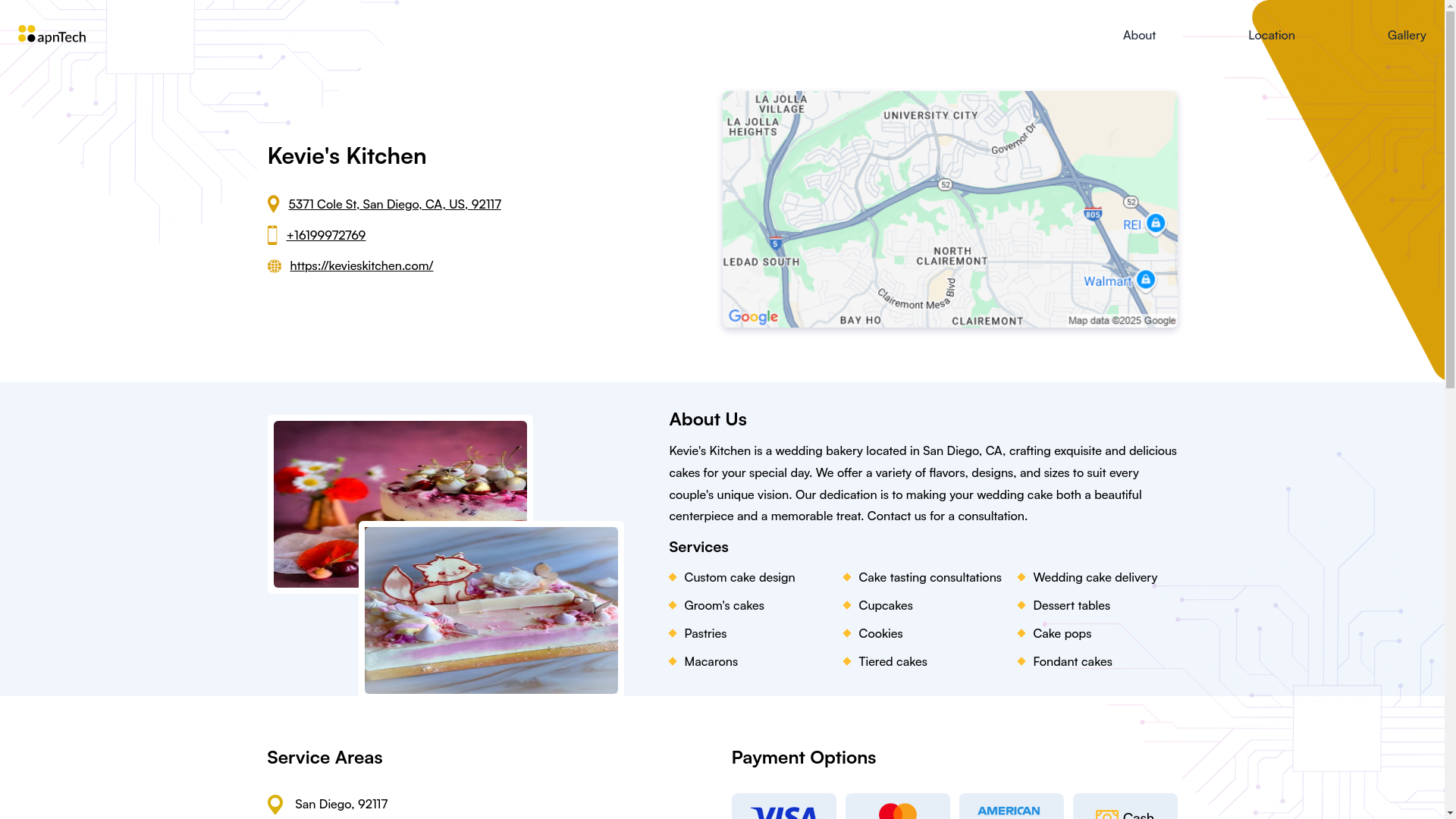Image resolution: width=1456 pixels, height=819 pixels.
Task: Open the 5371 Cole St address link
Action: click(x=394, y=204)
